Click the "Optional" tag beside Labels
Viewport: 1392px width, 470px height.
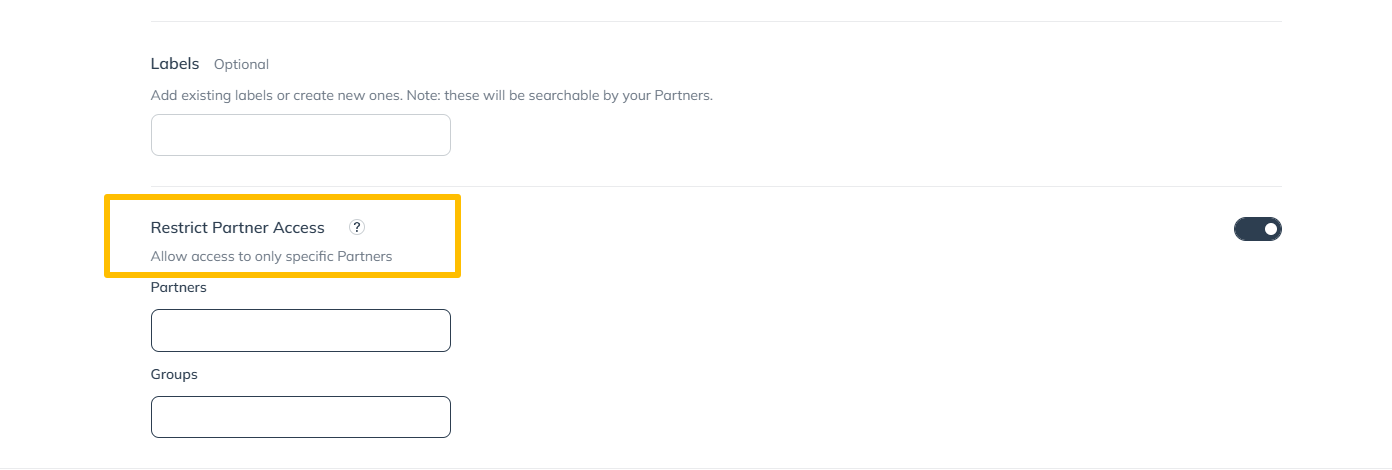pos(241,65)
